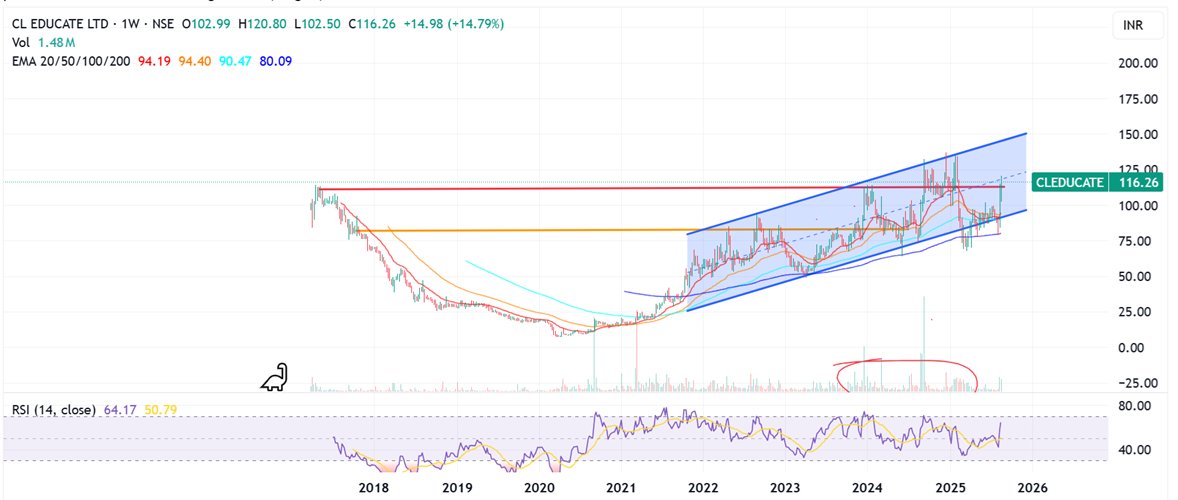1178x500 pixels.
Task: Click the 2025 time axis label
Action: [x=950, y=486]
